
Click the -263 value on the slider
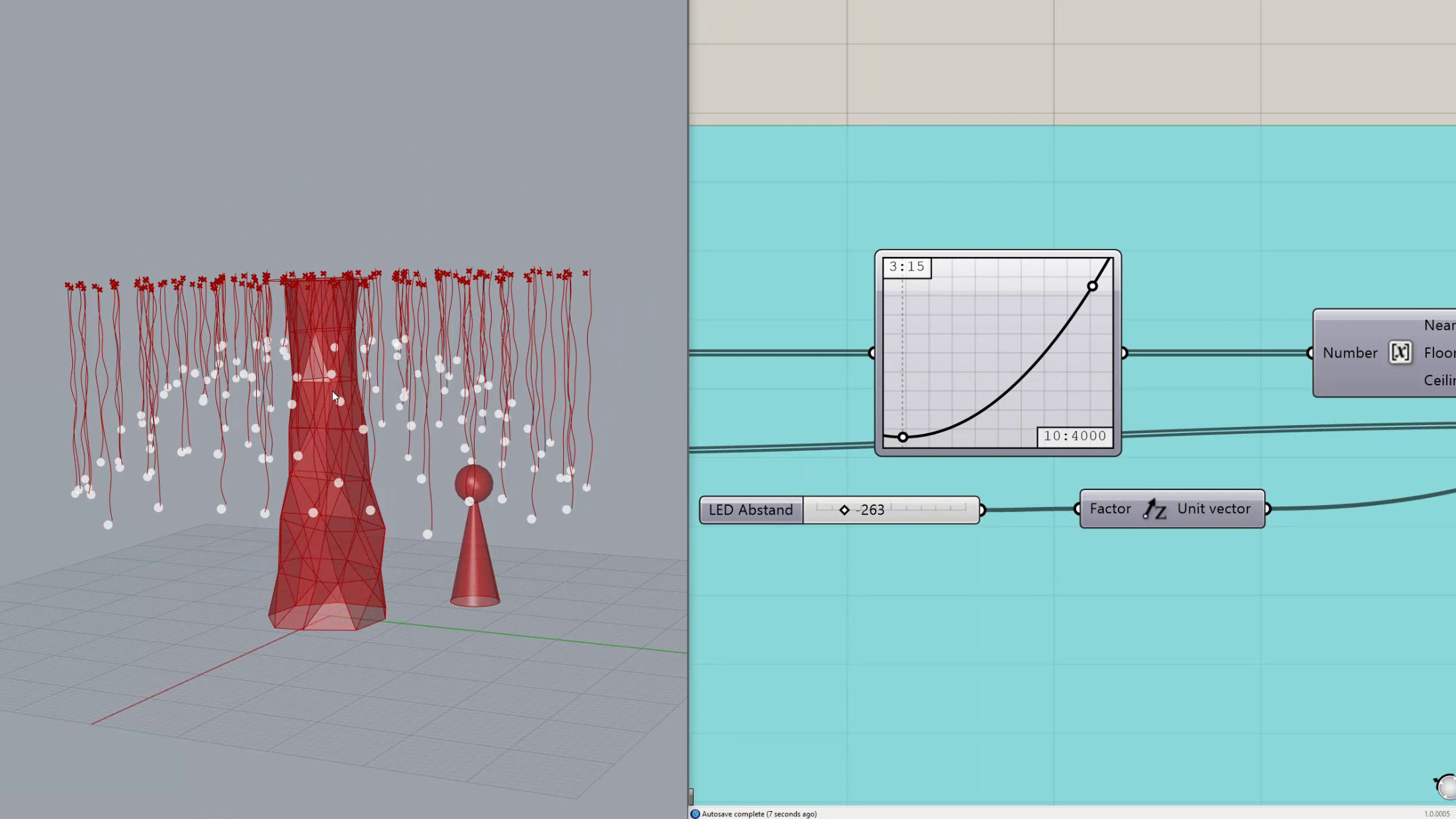pyautogui.click(x=870, y=510)
